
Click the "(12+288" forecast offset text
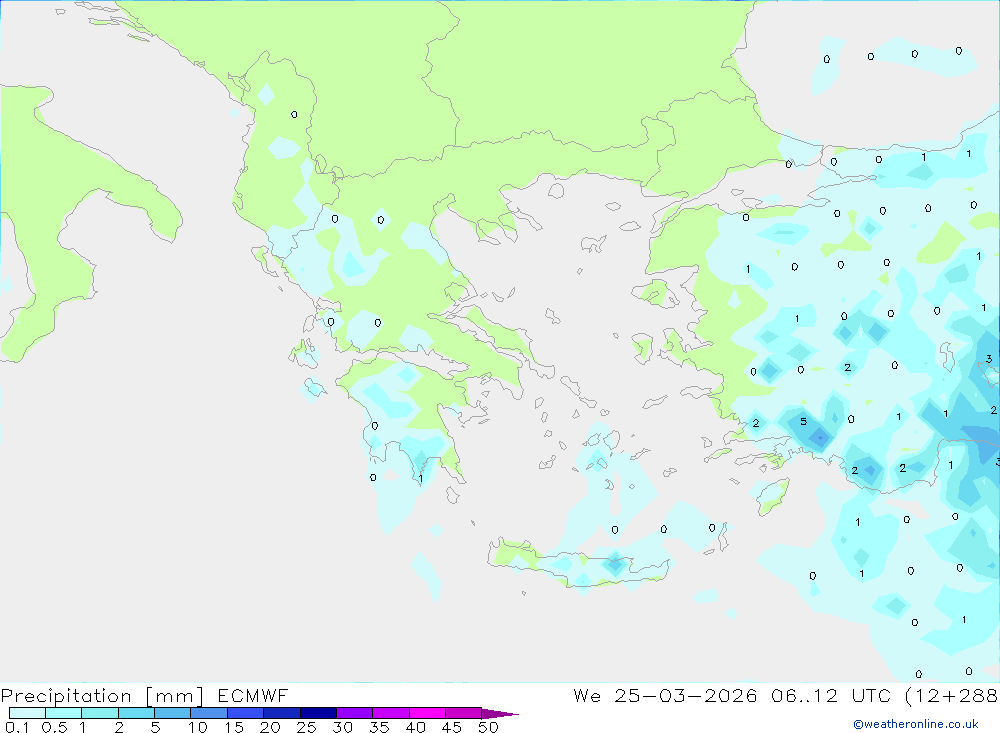(x=952, y=696)
